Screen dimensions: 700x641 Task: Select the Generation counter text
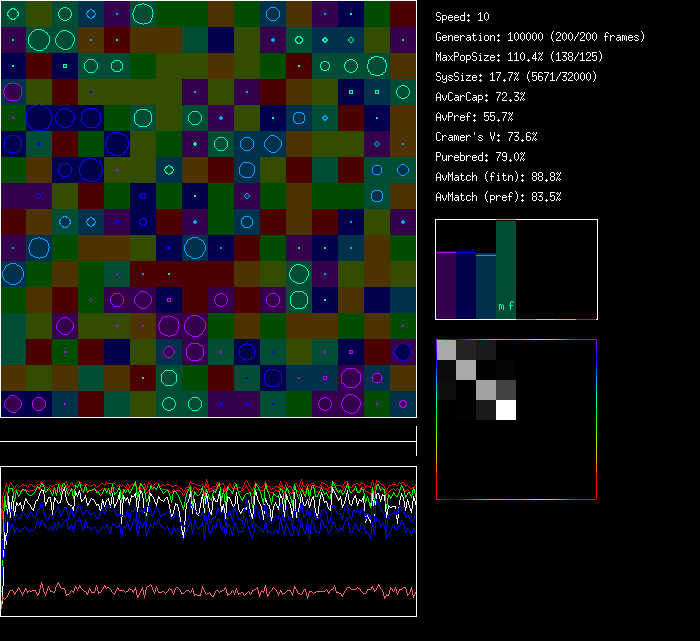point(540,37)
